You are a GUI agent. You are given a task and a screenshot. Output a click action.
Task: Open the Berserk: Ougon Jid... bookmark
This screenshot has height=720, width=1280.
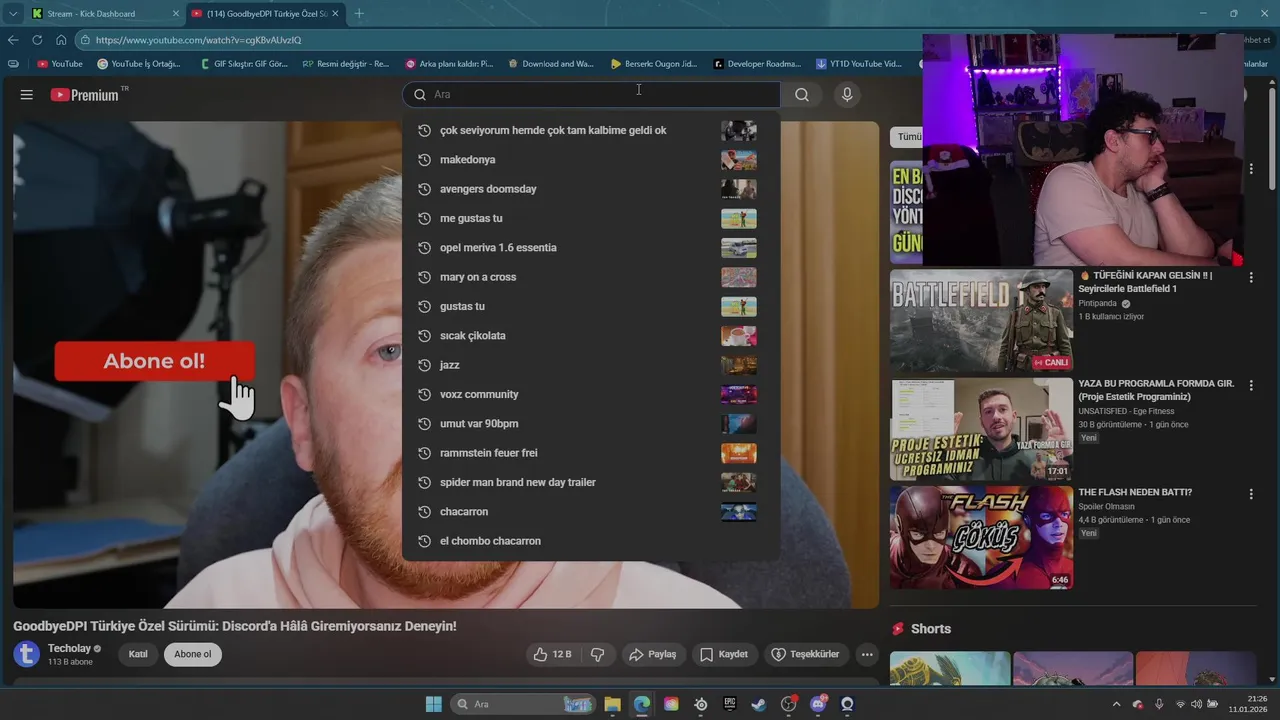tap(654, 64)
